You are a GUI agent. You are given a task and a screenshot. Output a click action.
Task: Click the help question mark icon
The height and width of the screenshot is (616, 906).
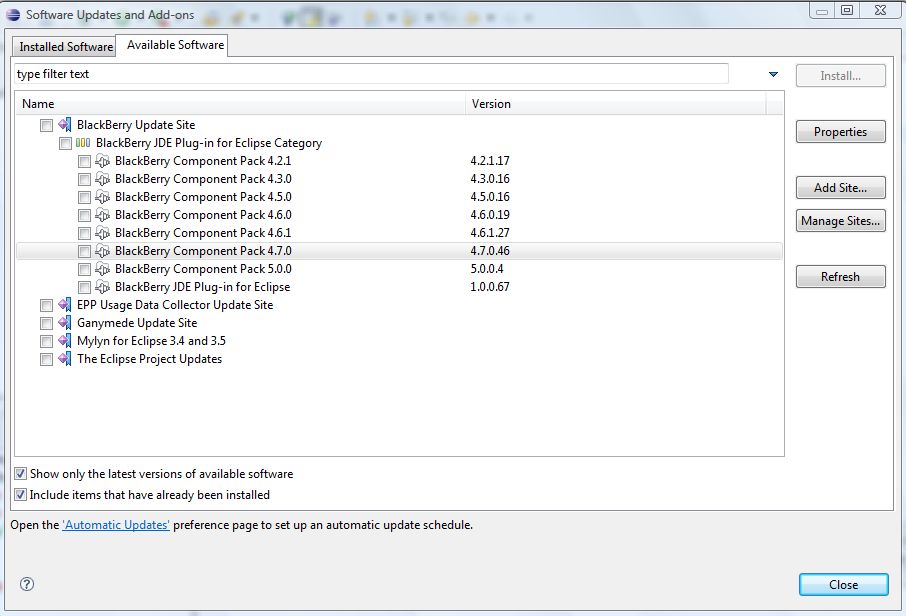(x=27, y=585)
